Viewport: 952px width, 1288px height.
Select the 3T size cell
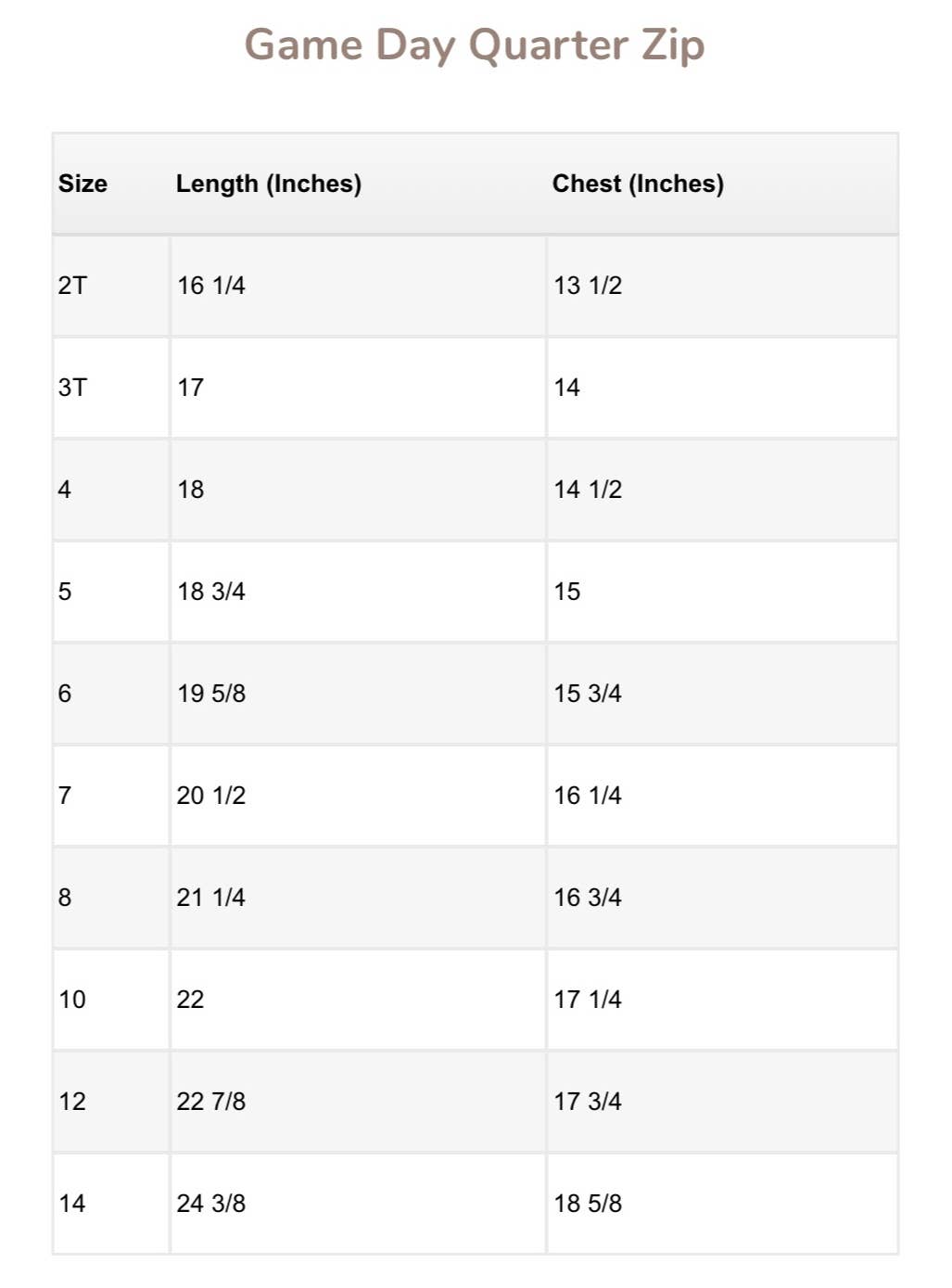[x=72, y=388]
